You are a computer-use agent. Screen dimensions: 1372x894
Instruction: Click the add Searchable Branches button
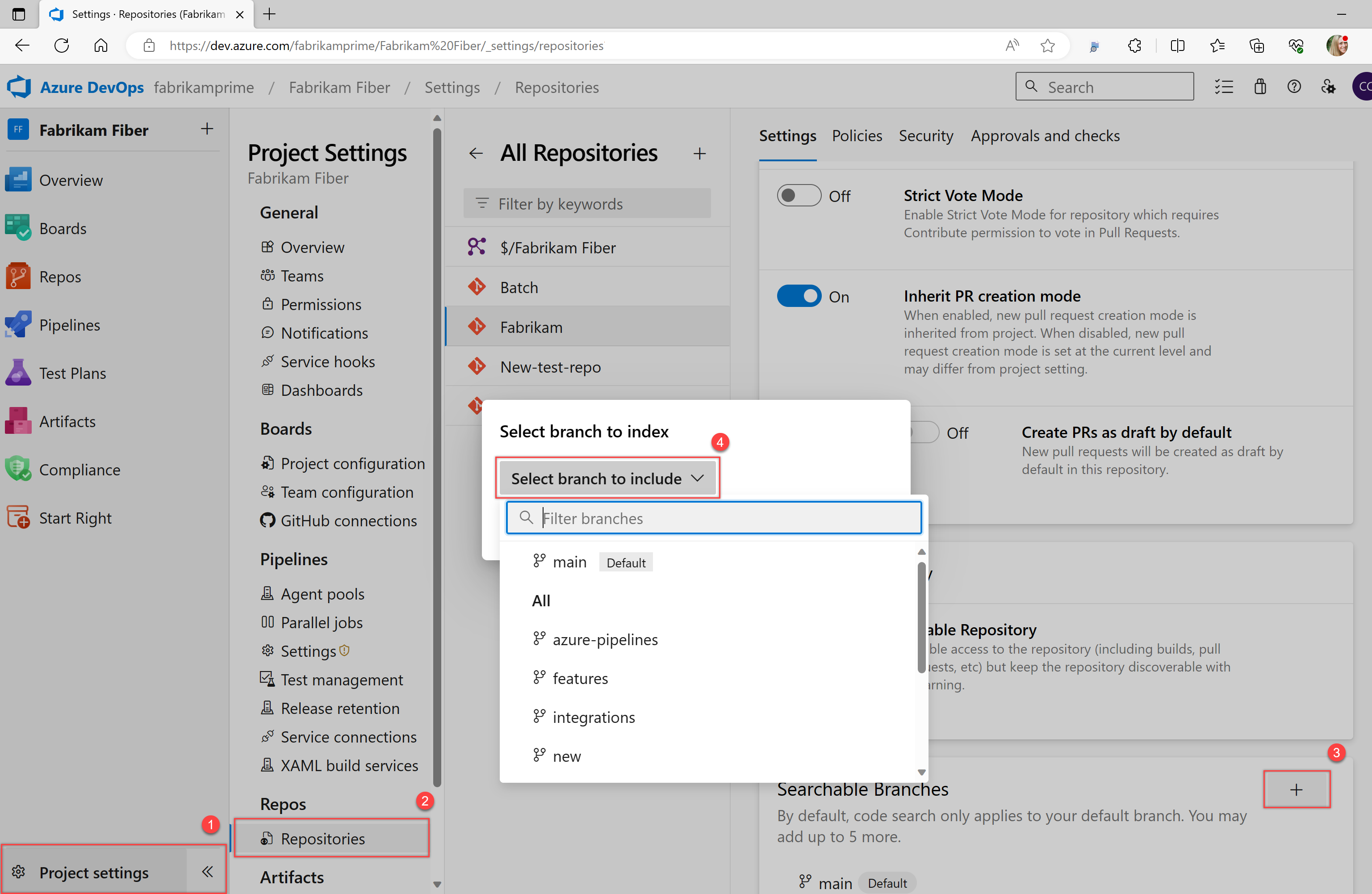point(1297,789)
